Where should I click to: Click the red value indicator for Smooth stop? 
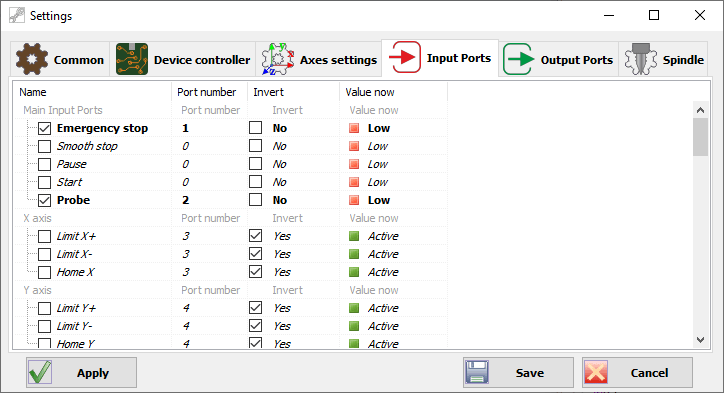click(354, 146)
